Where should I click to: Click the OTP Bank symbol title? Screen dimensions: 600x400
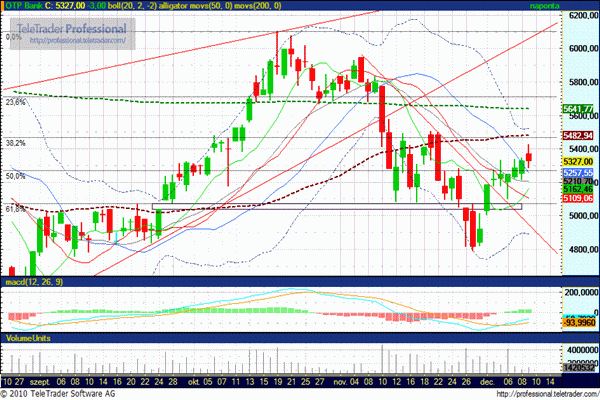(x=22, y=6)
